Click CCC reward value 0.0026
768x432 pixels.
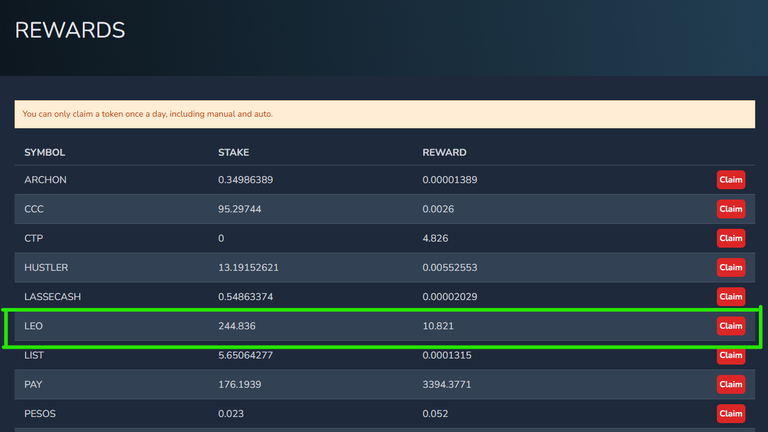coord(438,209)
